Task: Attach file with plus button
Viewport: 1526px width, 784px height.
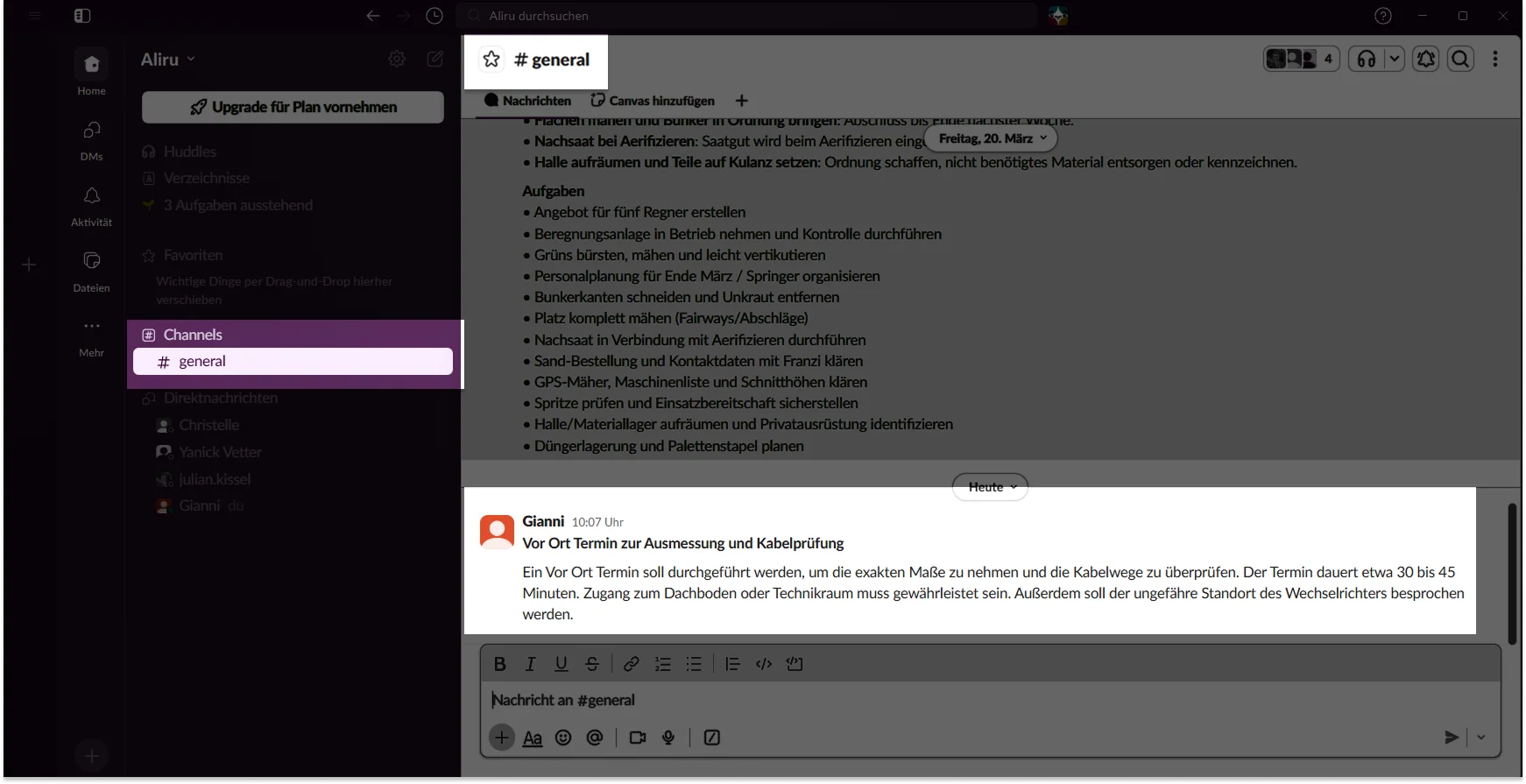Action: (502, 738)
